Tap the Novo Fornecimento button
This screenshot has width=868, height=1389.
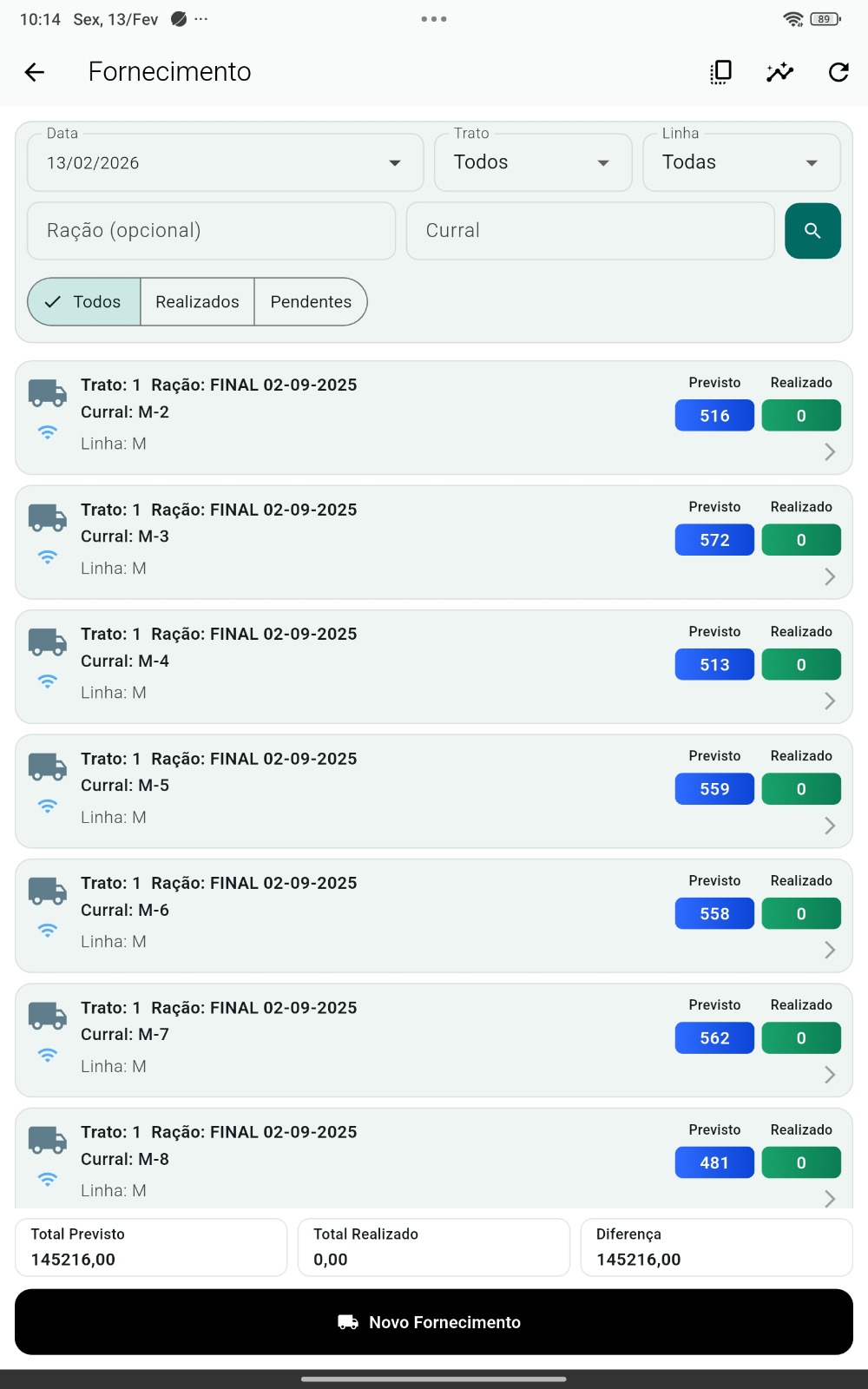(434, 1322)
